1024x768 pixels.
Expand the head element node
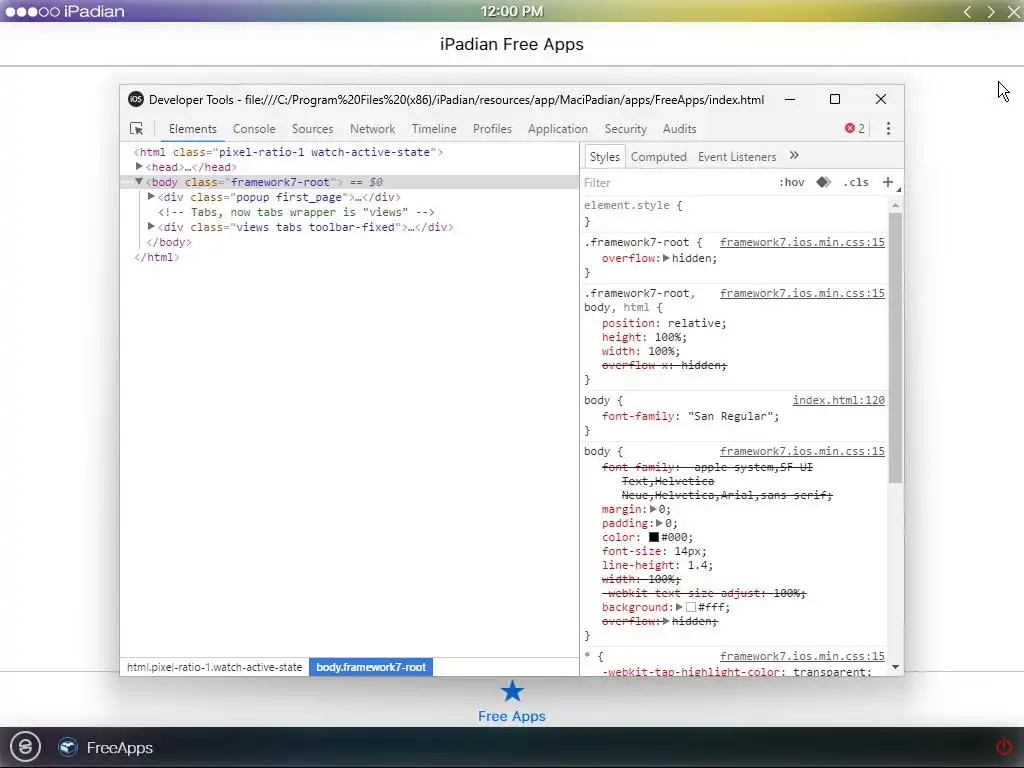click(x=139, y=167)
